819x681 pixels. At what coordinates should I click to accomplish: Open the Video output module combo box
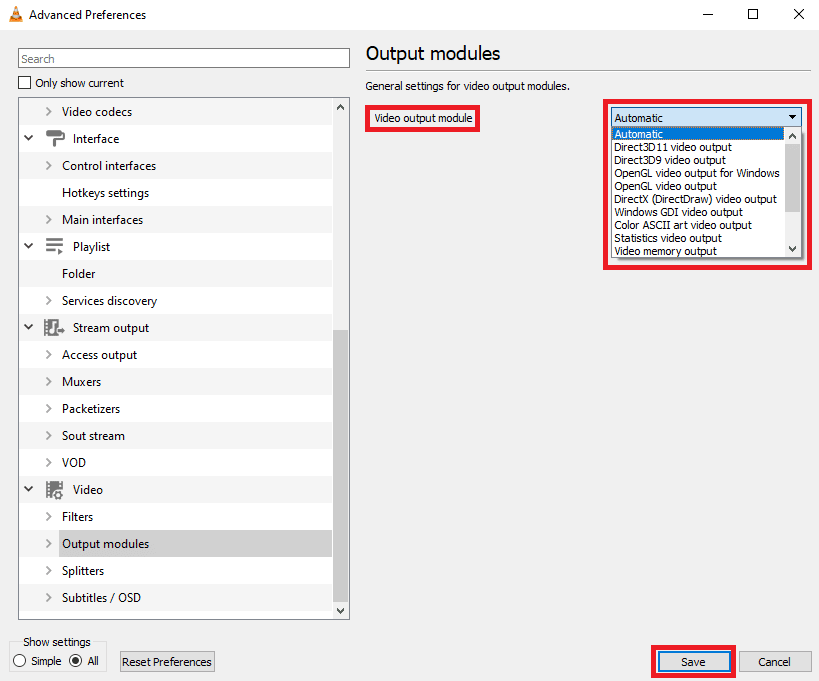pos(706,118)
